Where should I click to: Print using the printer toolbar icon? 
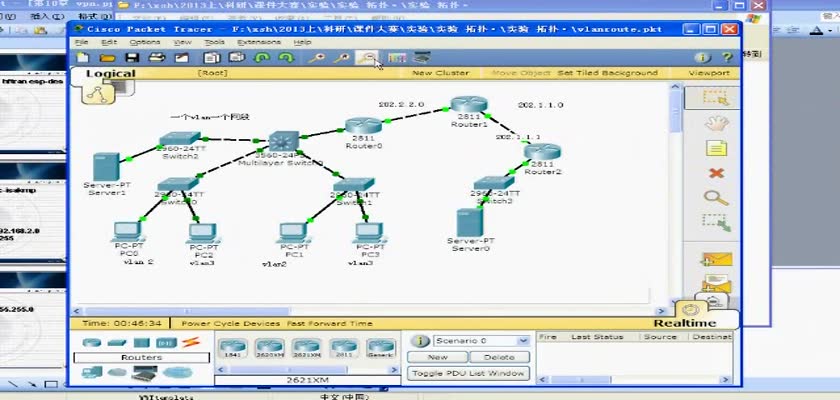[157, 57]
